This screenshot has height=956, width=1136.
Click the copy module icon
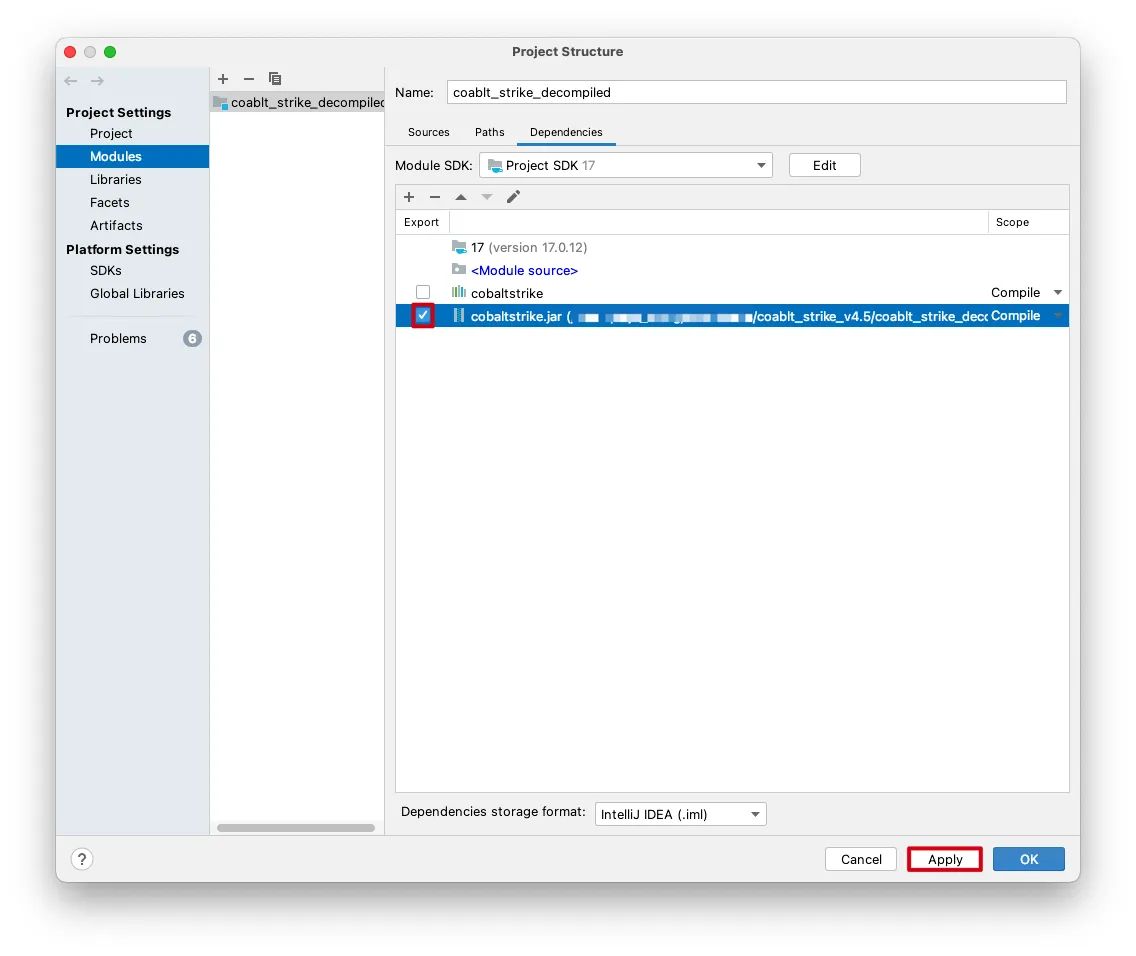275,79
